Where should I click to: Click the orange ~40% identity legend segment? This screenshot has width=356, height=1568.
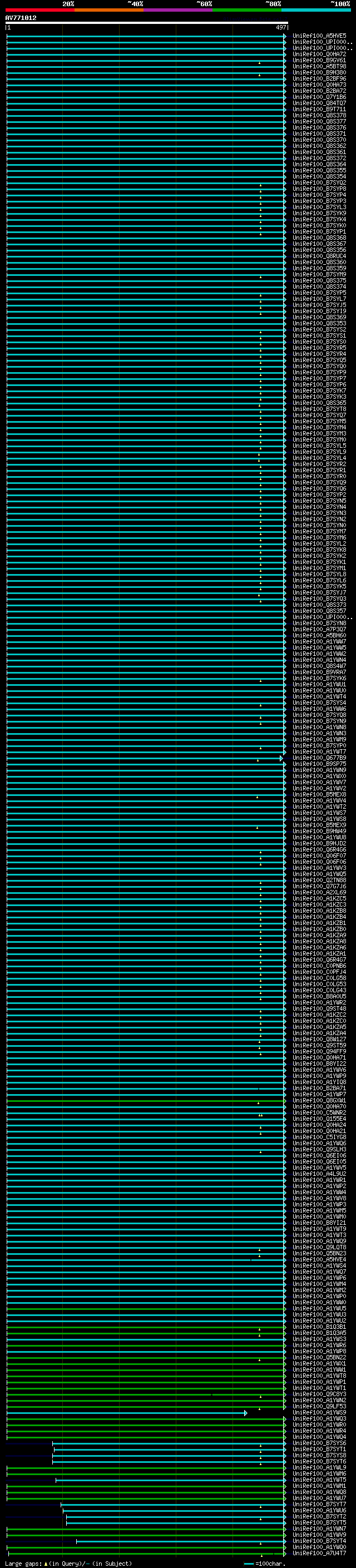(110, 10)
